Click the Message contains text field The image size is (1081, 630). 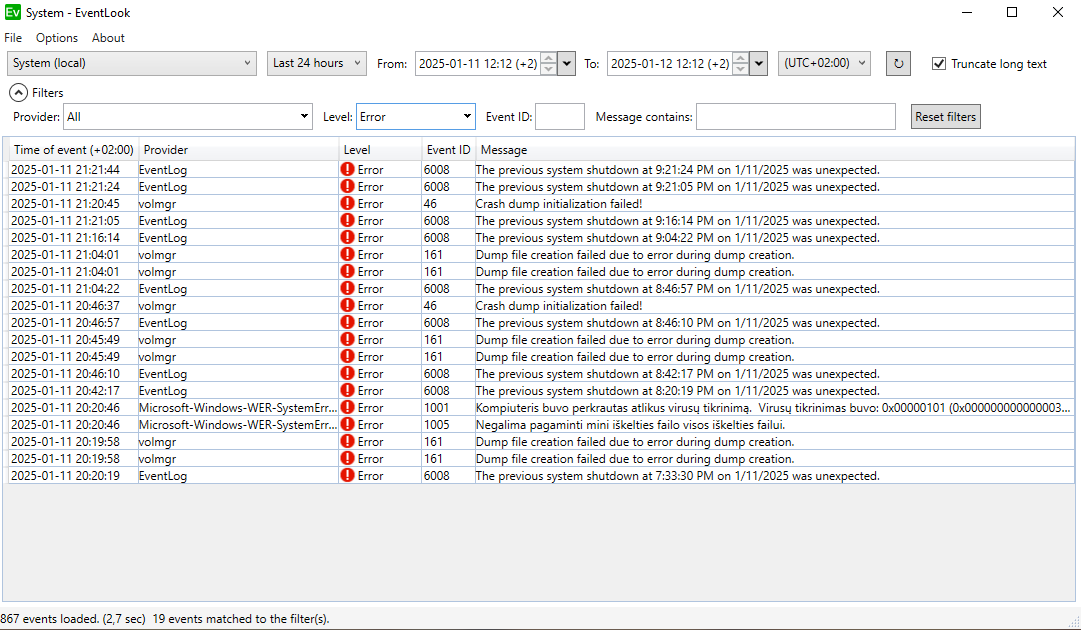tap(795, 117)
